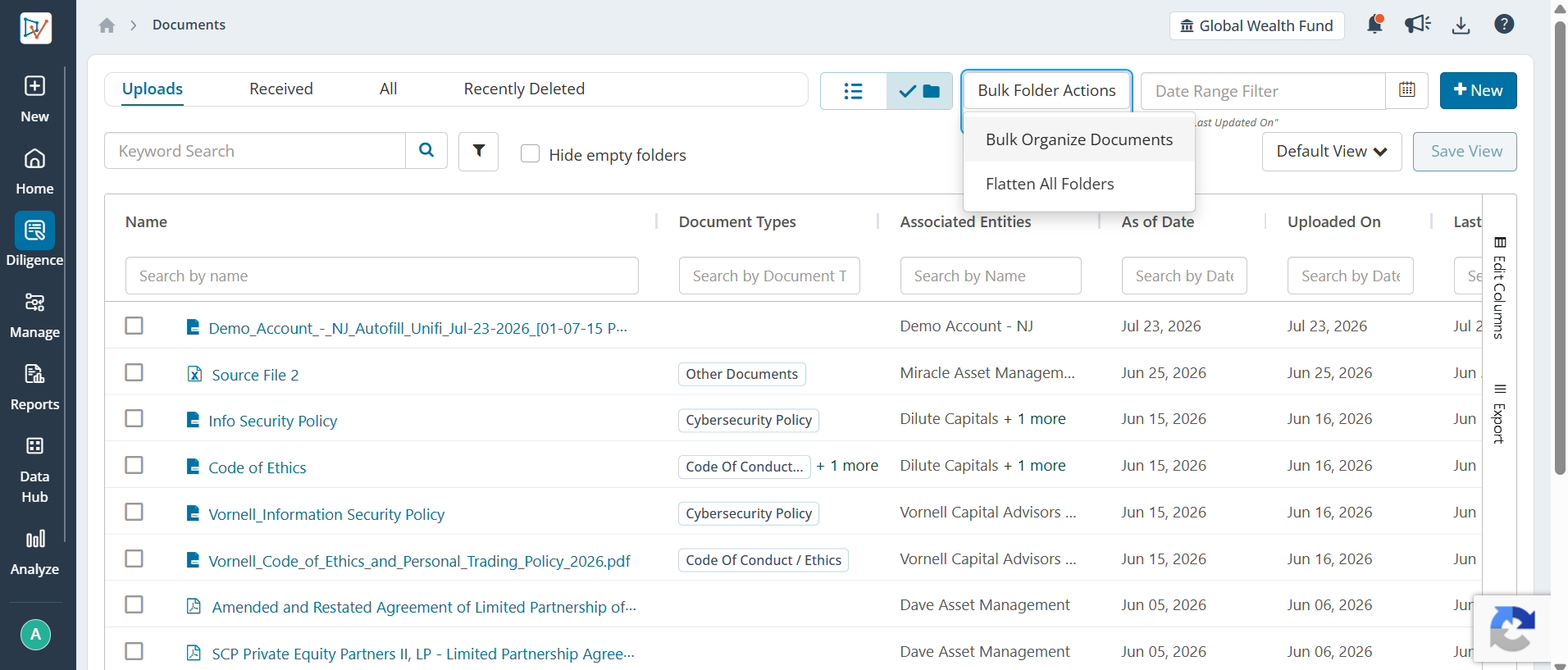Open the Diligence section
The image size is (1568, 670).
coord(34,239)
